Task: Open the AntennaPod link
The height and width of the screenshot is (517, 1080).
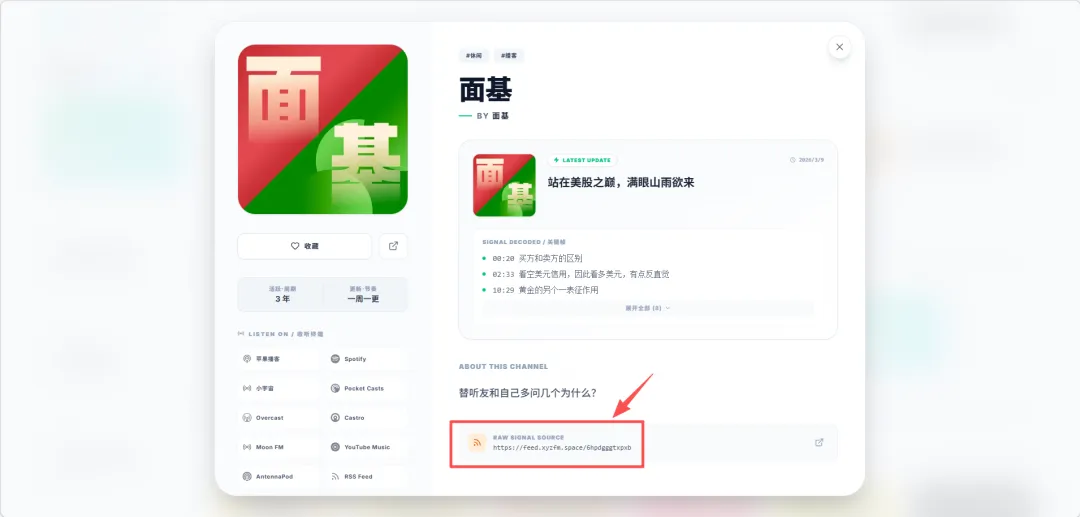Action: [x=279, y=476]
